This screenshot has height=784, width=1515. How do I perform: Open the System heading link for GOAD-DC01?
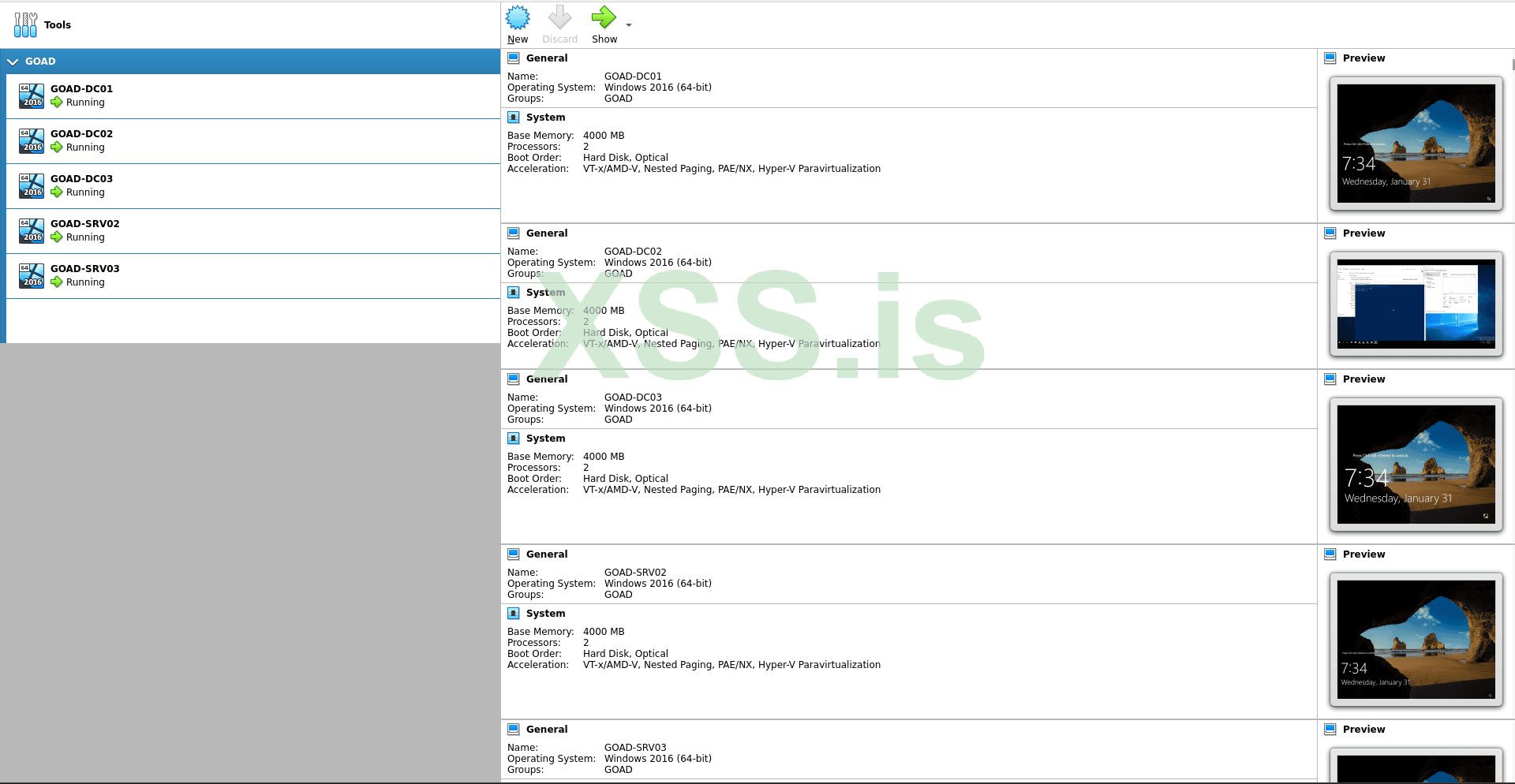click(545, 118)
